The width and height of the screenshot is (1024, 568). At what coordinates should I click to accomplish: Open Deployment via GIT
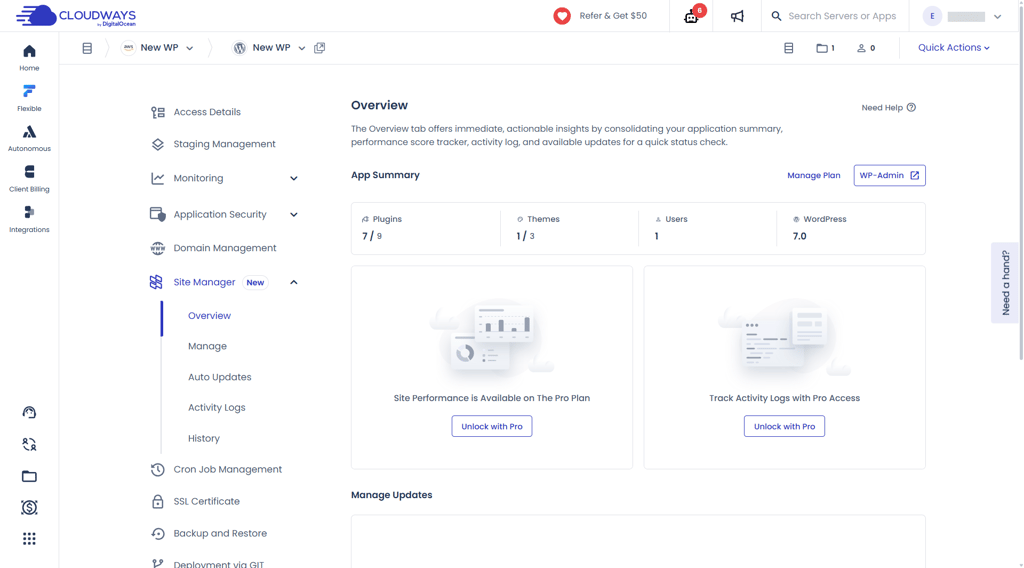(218, 564)
